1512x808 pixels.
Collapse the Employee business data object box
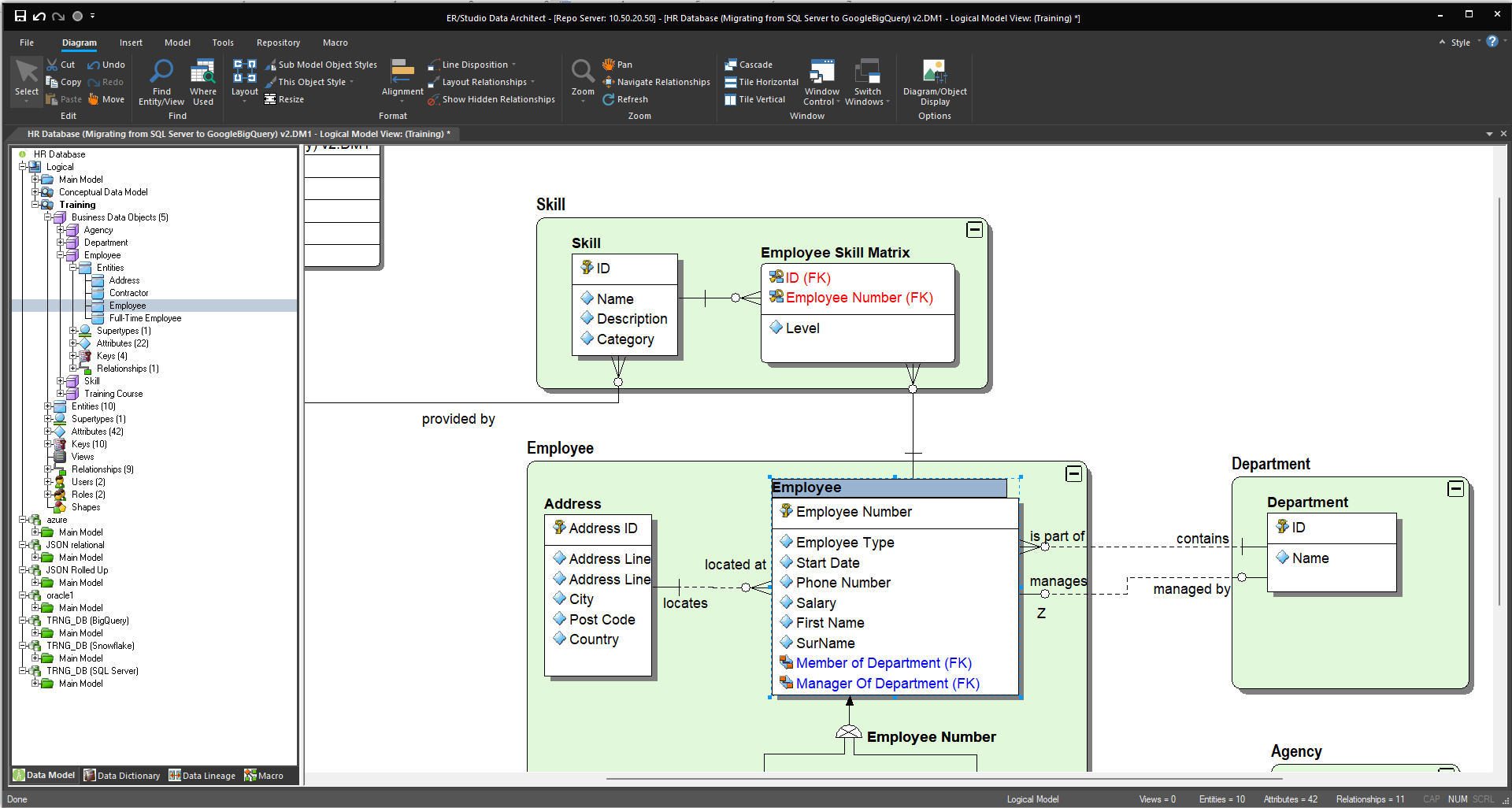tap(1073, 474)
